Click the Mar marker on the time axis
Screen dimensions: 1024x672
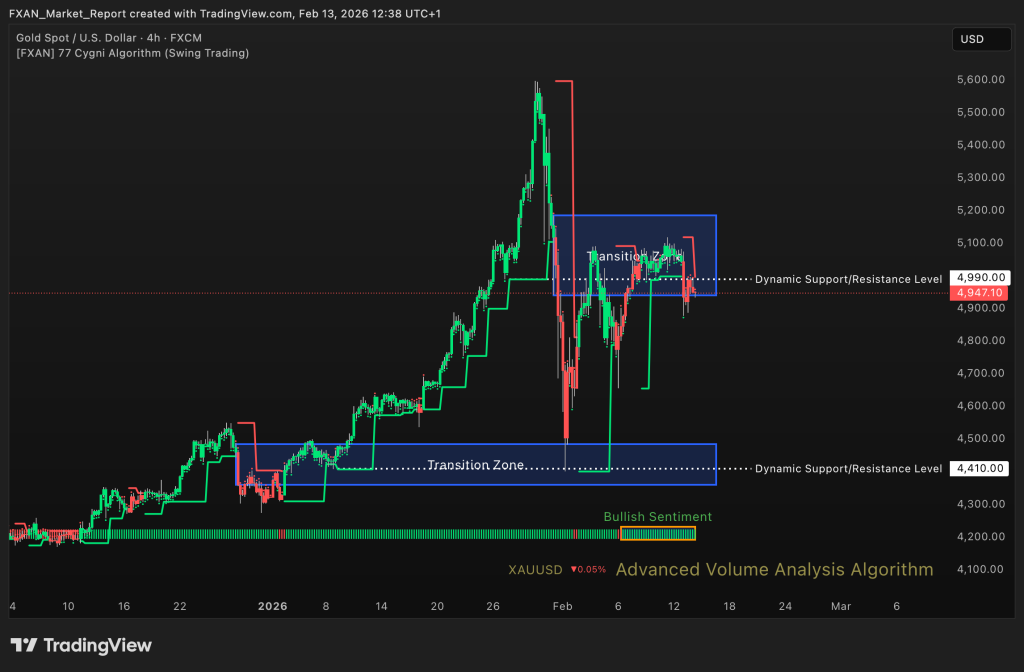(x=840, y=606)
